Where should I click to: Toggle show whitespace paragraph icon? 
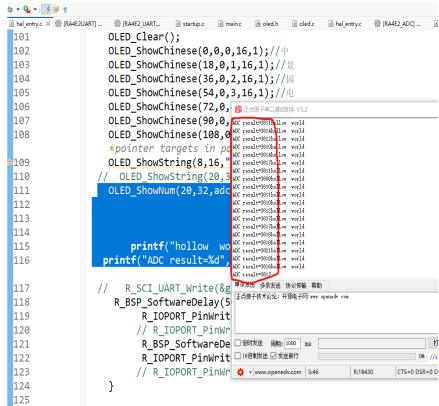click(65, 10)
